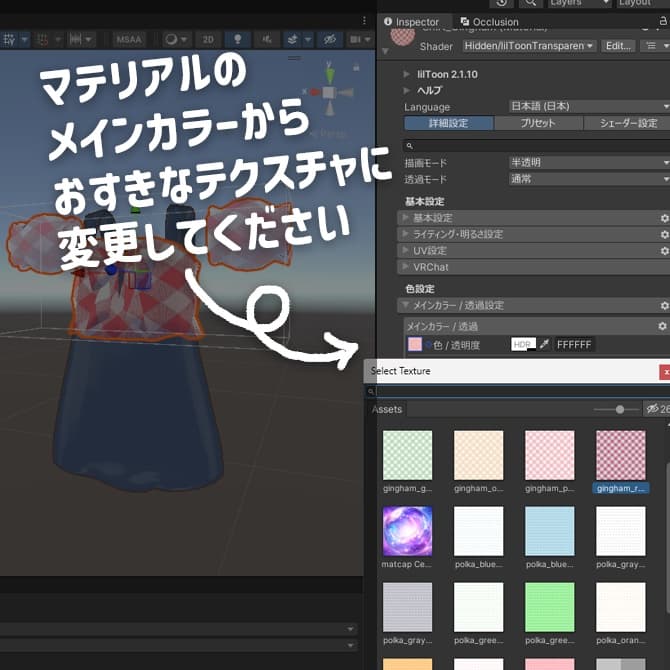Screen dimensions: 670x670
Task: Select the シェーダー設定 button
Action: [x=627, y=123]
